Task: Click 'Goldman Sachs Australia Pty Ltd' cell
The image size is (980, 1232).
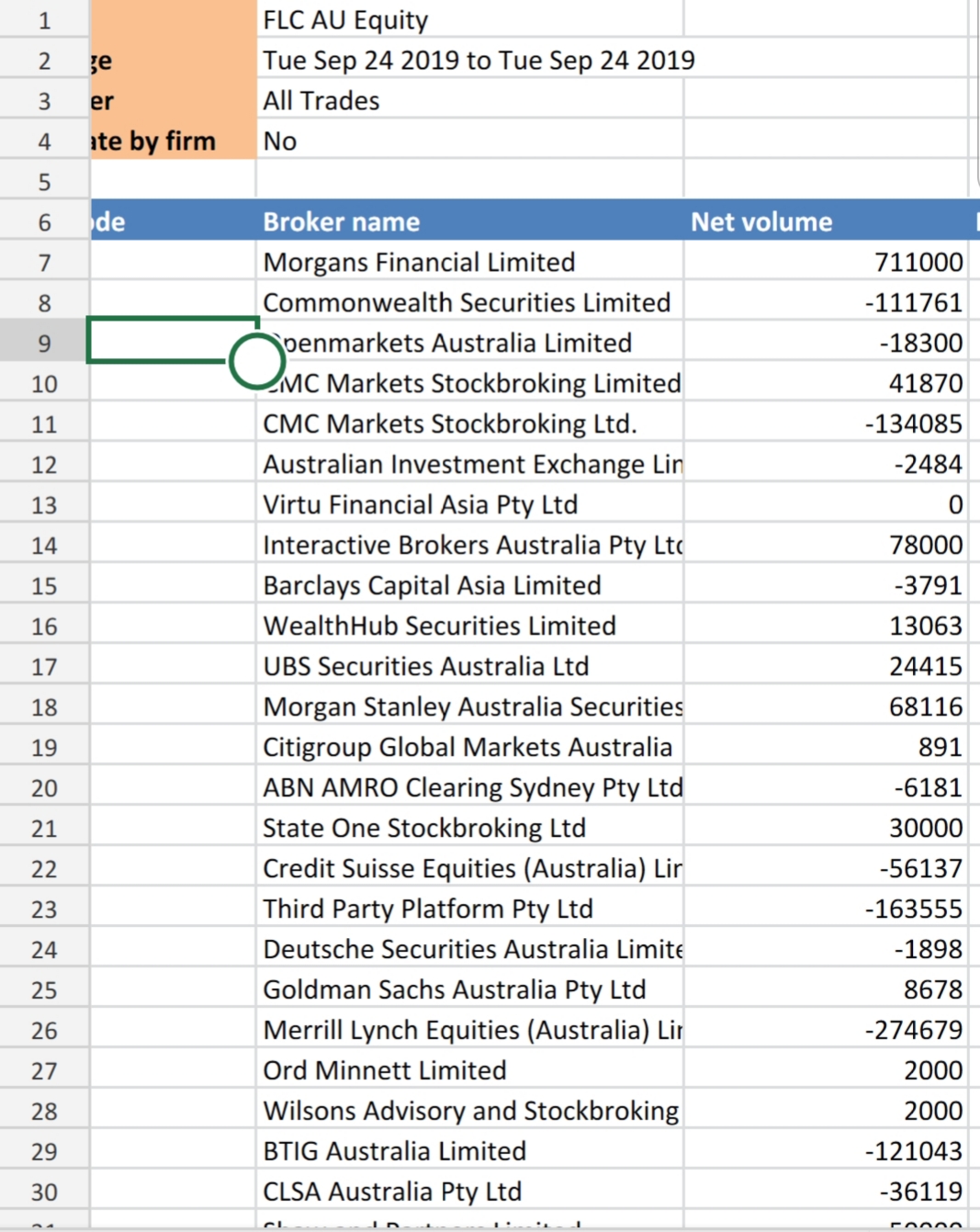Action: [x=469, y=989]
